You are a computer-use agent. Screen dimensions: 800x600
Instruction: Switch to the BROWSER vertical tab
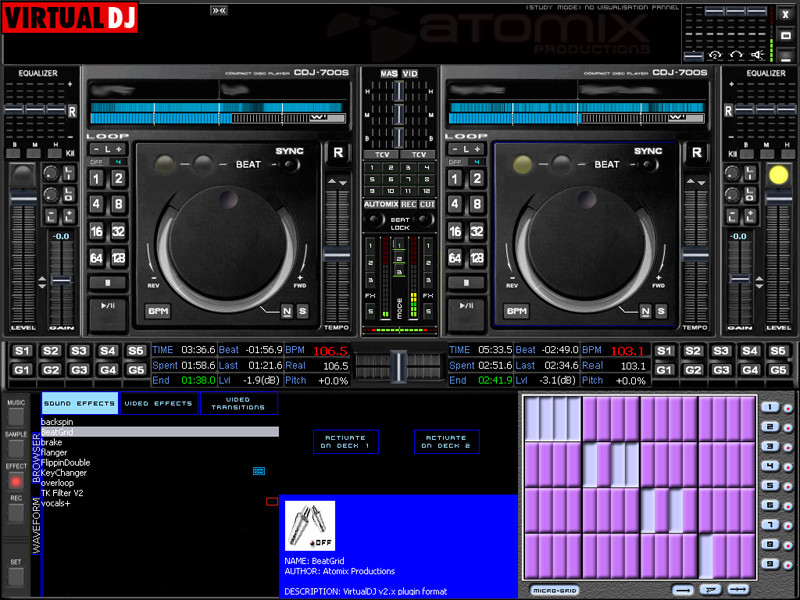(36, 458)
